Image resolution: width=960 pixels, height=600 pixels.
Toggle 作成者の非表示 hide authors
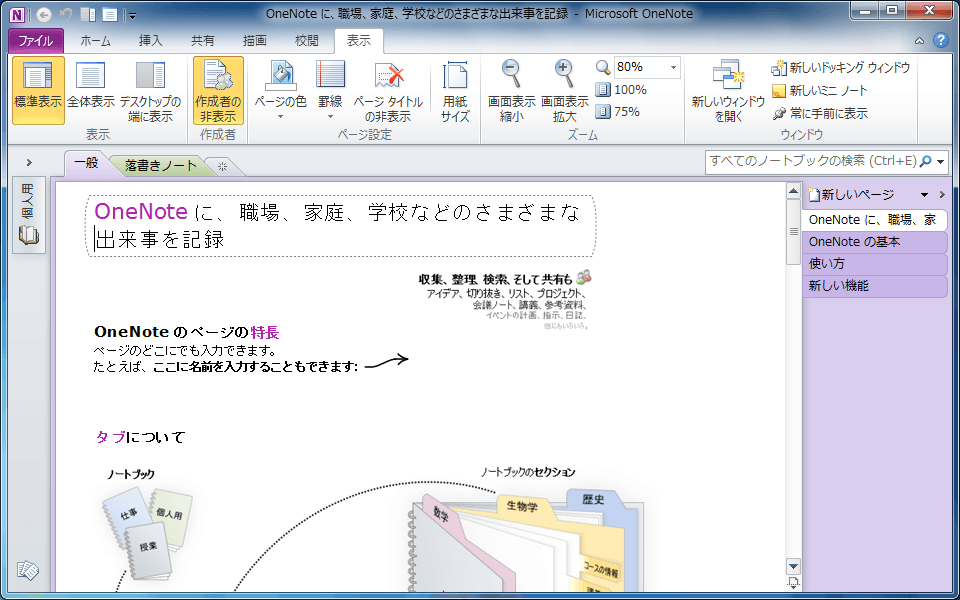[219, 91]
